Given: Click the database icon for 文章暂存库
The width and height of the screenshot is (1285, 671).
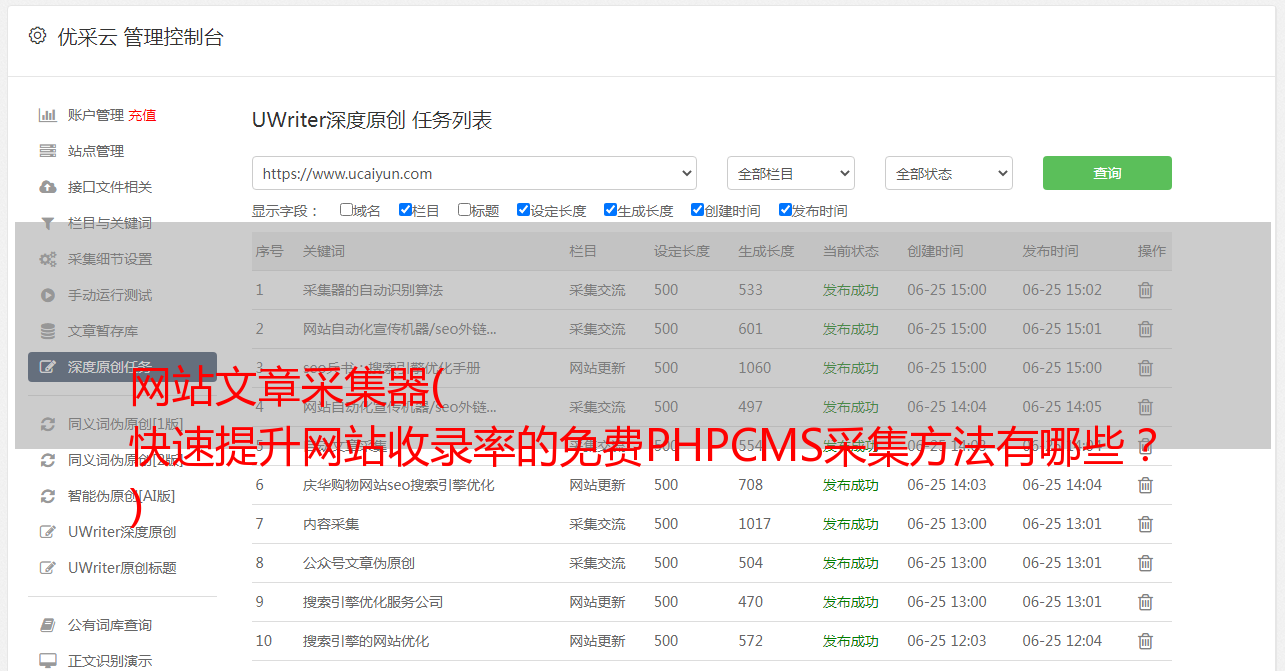Looking at the screenshot, I should click(47, 331).
